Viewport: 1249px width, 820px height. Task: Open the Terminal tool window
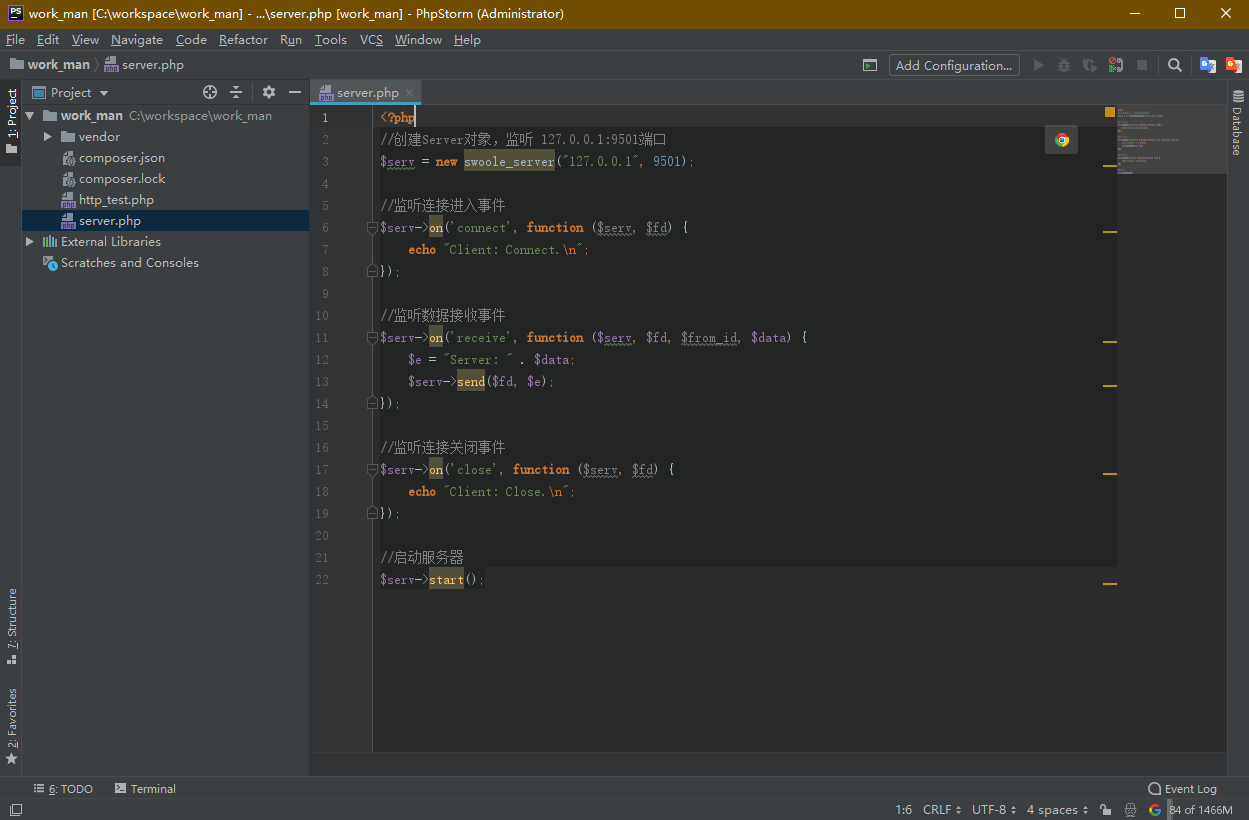click(145, 789)
